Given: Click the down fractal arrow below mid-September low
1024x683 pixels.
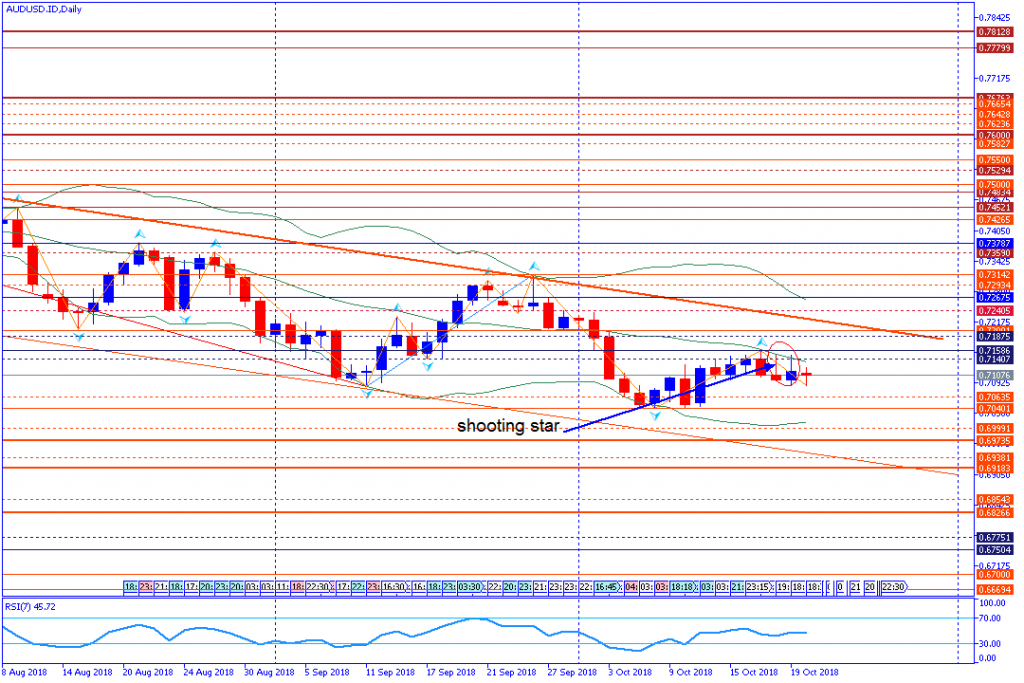Looking at the screenshot, I should pyautogui.click(x=367, y=393).
